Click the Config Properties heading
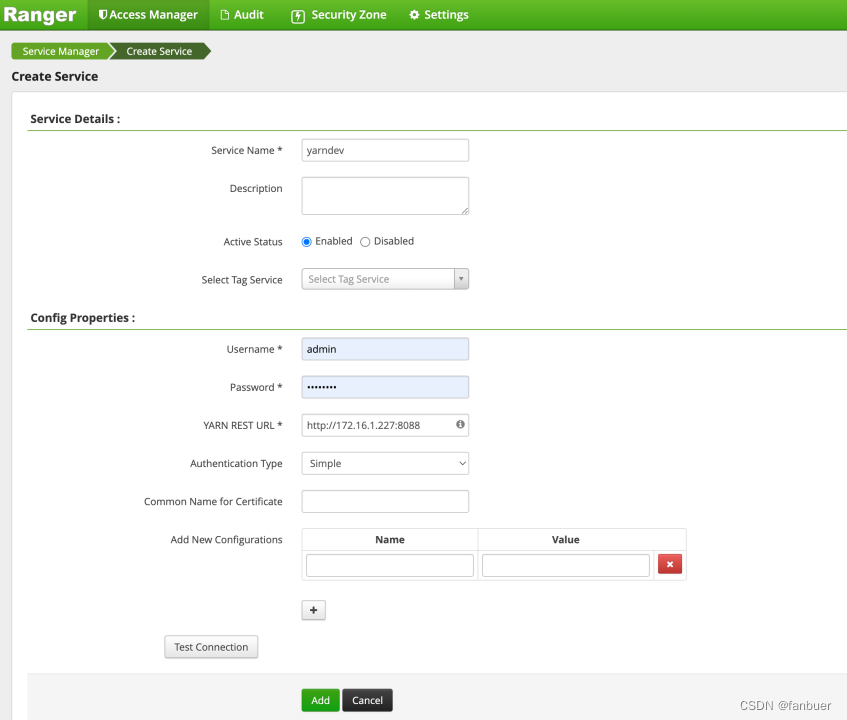 [x=83, y=318]
